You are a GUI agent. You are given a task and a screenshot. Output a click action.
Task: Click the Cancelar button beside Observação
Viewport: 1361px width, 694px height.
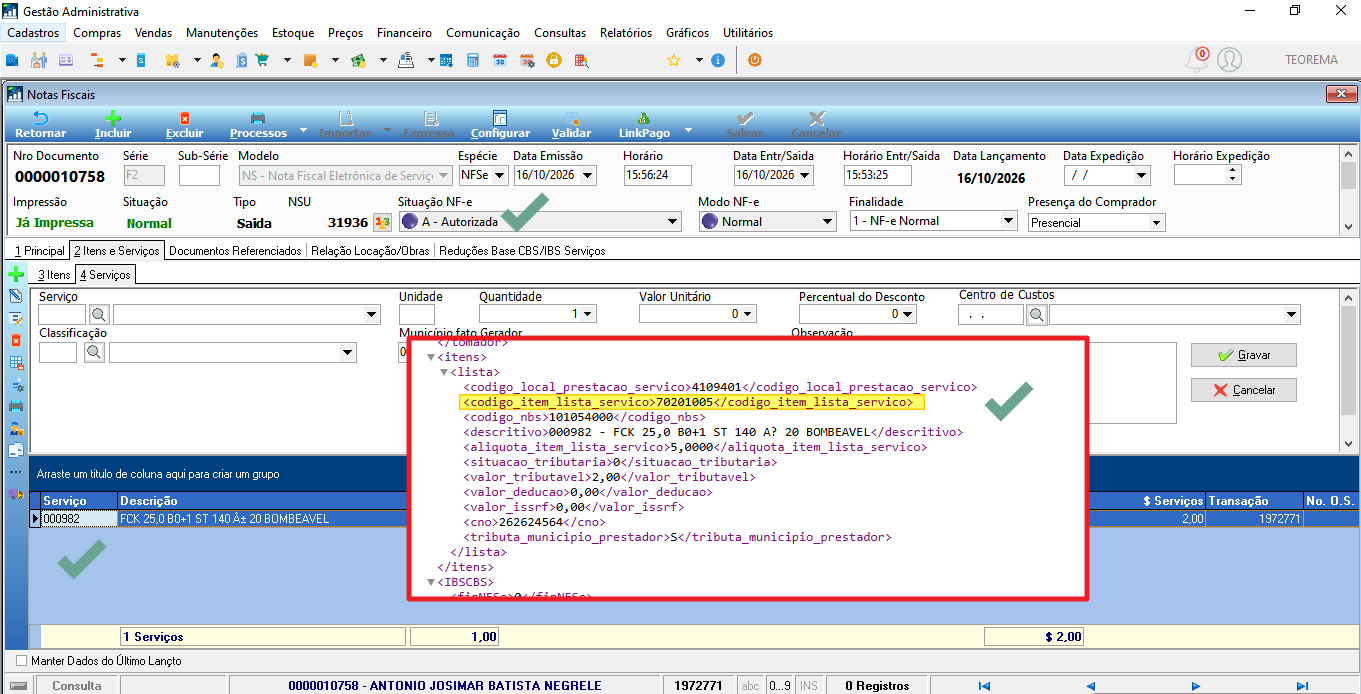point(1243,389)
